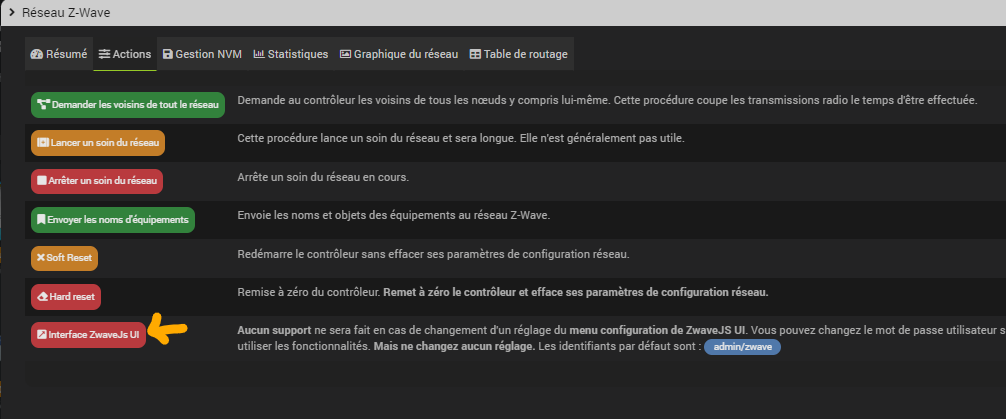
Task: Click the image icon on Graphique du réseau
Action: (346, 55)
